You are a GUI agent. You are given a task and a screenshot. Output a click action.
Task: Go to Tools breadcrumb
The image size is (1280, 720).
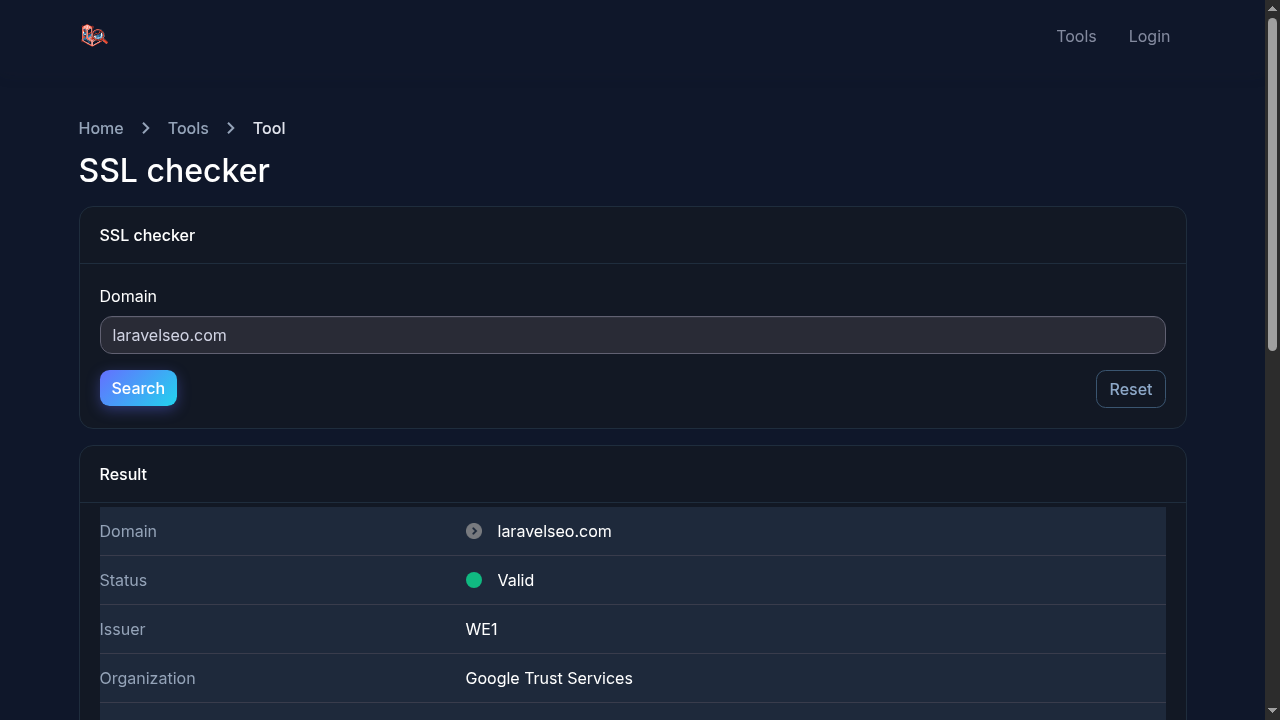[x=188, y=128]
